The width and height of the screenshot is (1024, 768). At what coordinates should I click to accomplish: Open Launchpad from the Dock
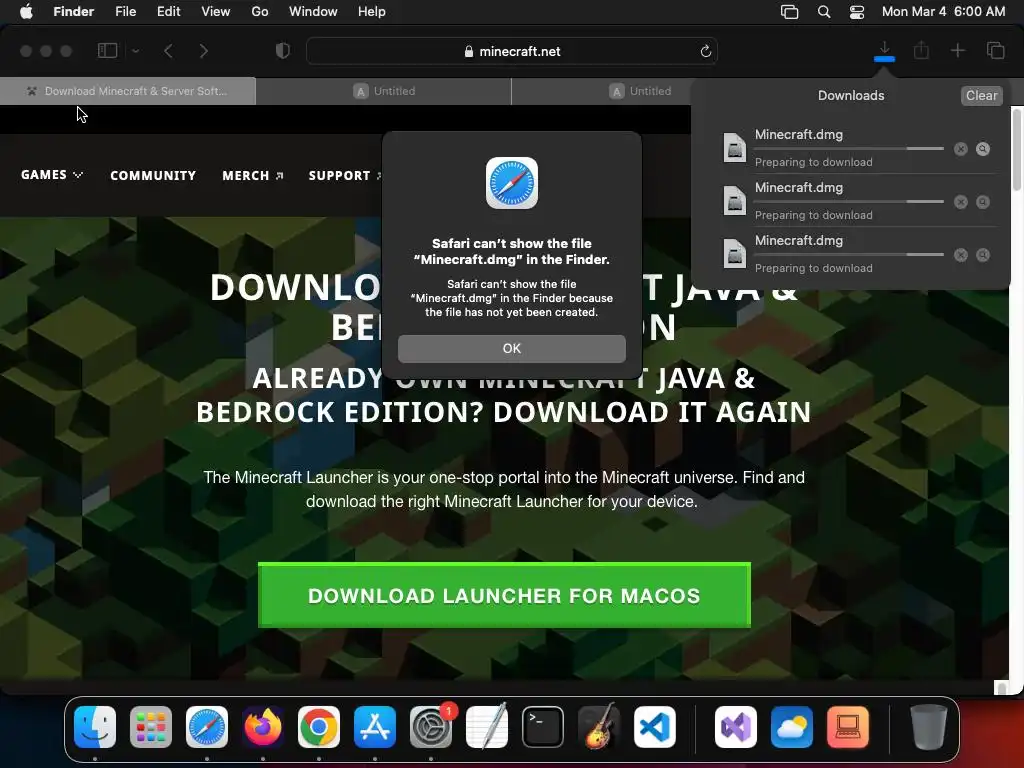coord(151,727)
